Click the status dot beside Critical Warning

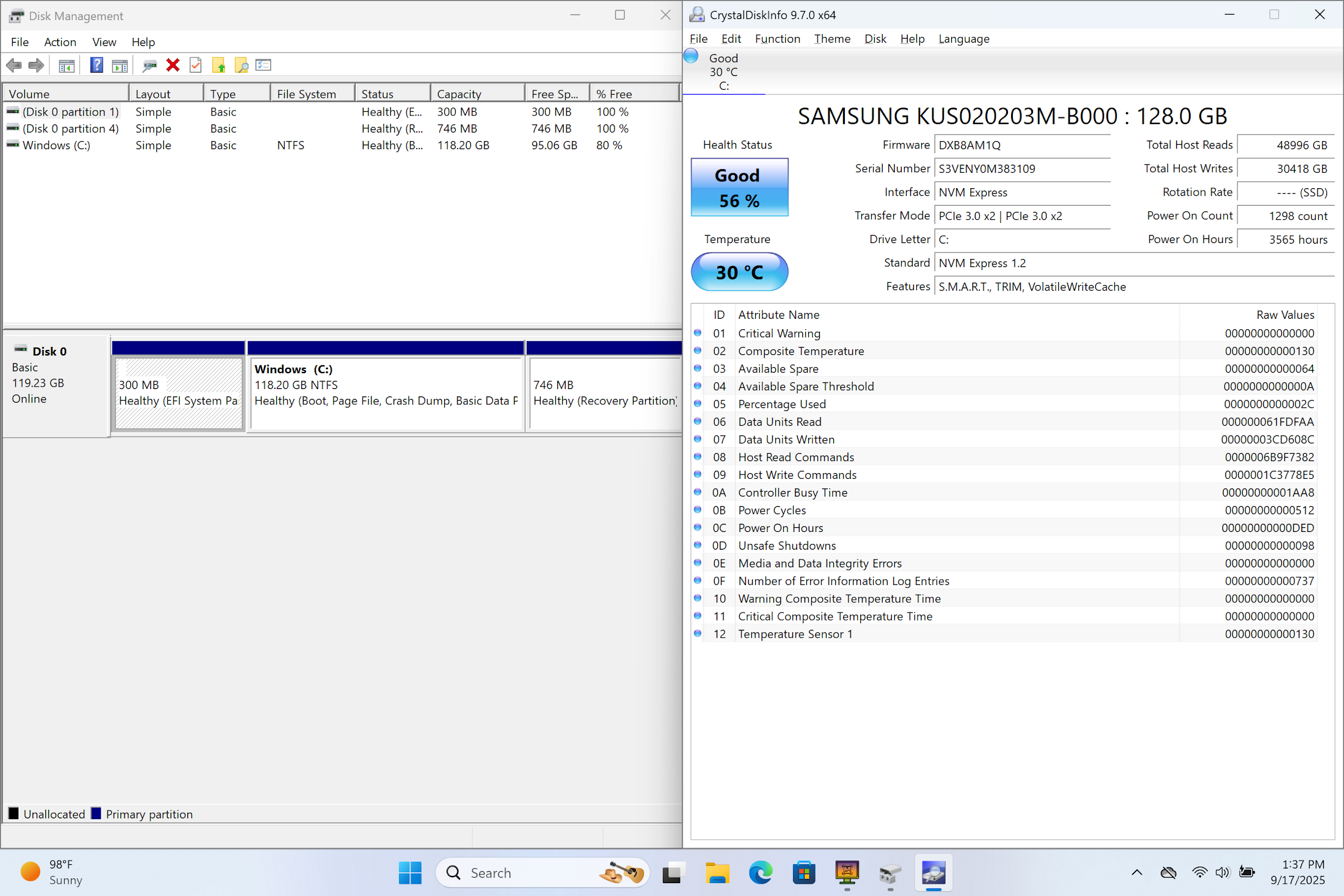pyautogui.click(x=698, y=333)
